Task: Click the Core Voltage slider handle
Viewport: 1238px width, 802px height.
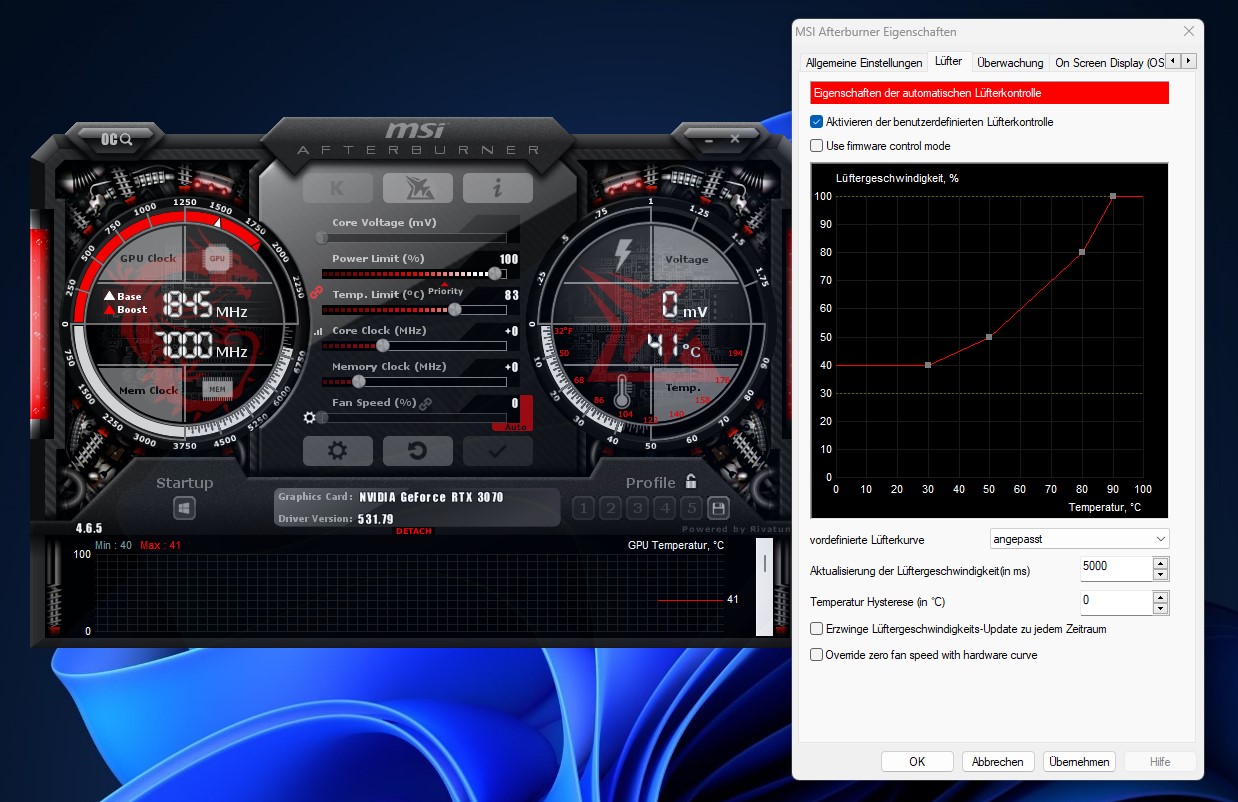Action: coord(322,238)
